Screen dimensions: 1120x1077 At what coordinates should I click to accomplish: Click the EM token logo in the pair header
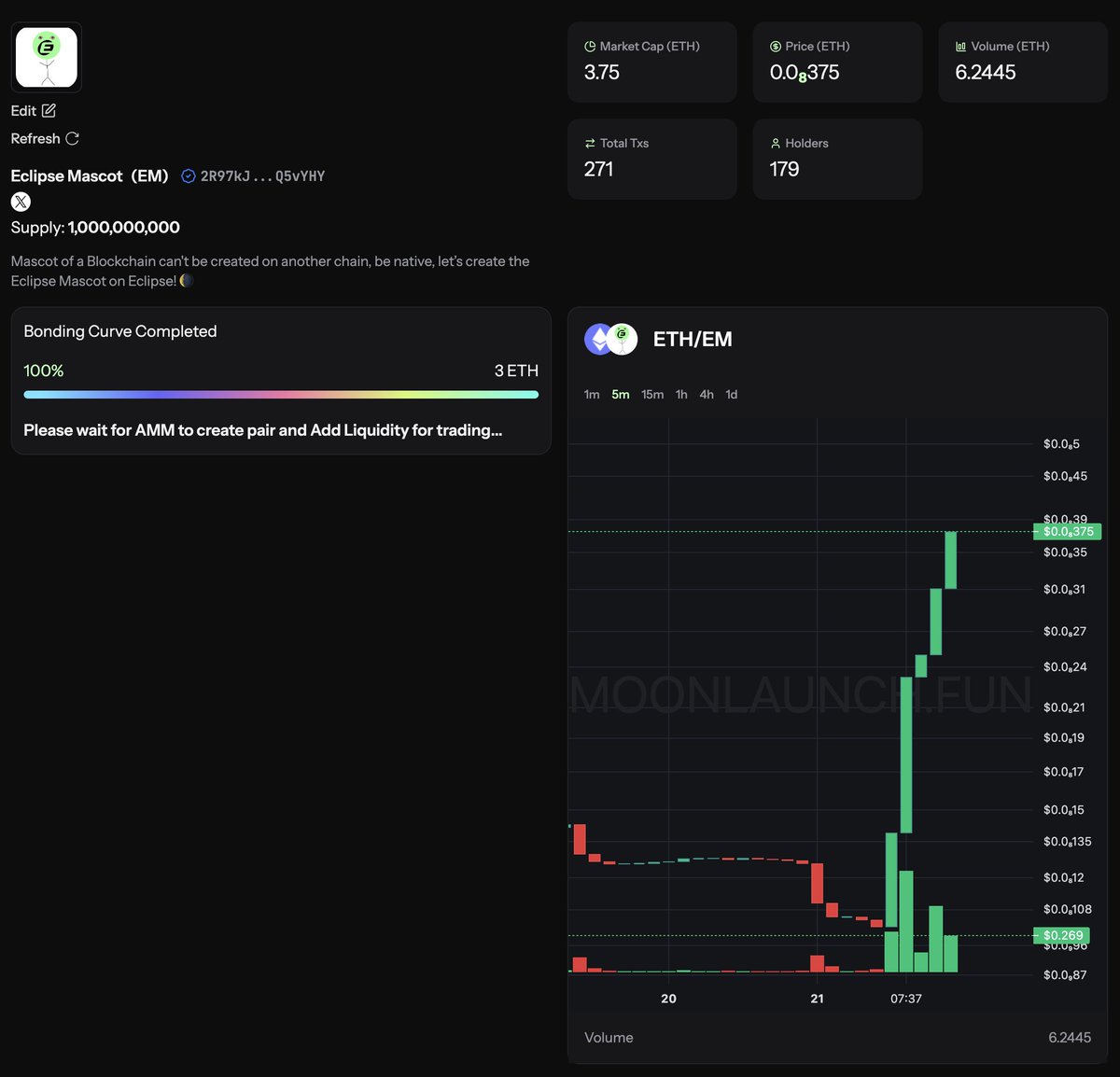point(623,339)
